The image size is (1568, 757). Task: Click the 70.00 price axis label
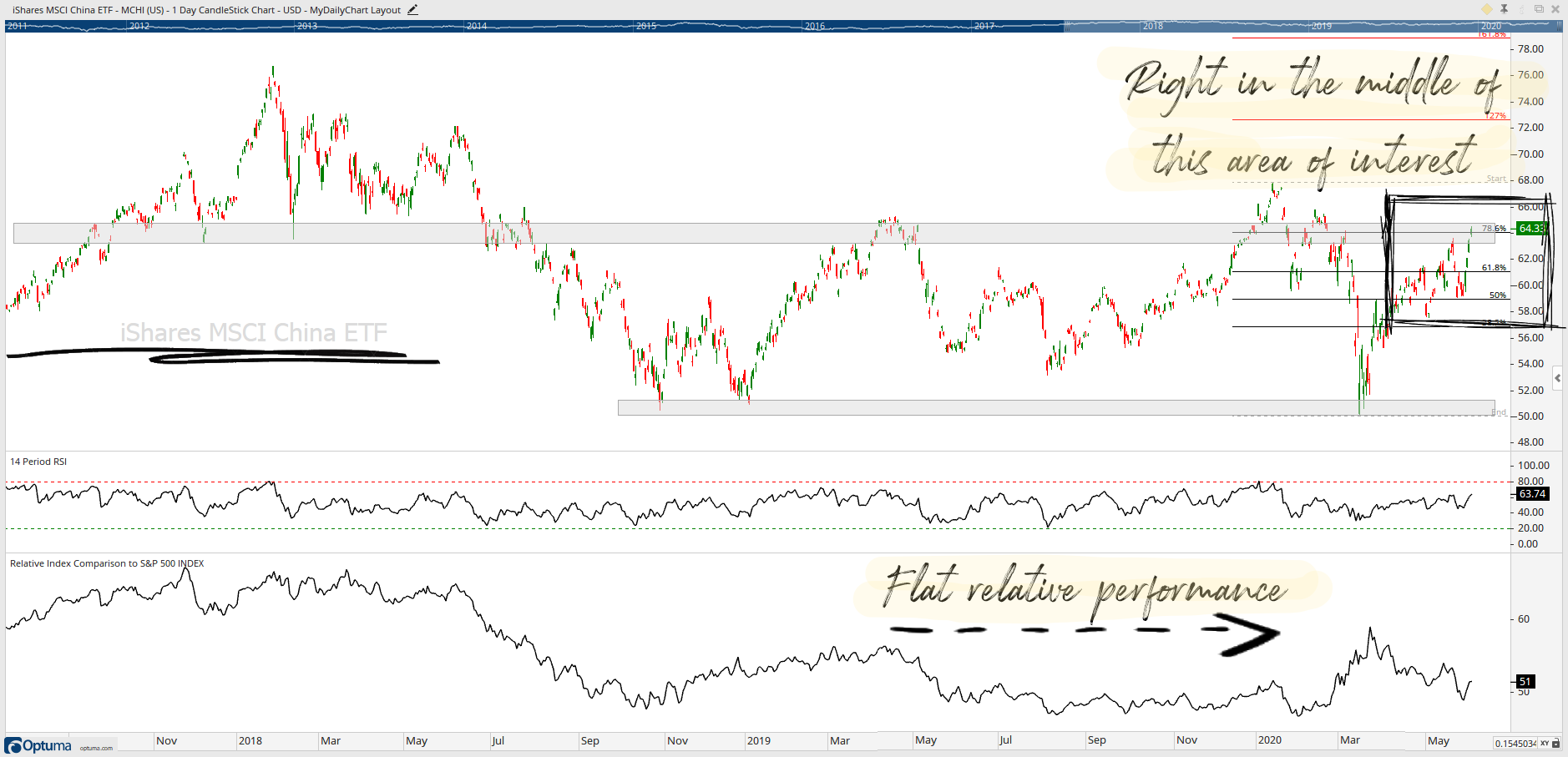coord(1530,154)
